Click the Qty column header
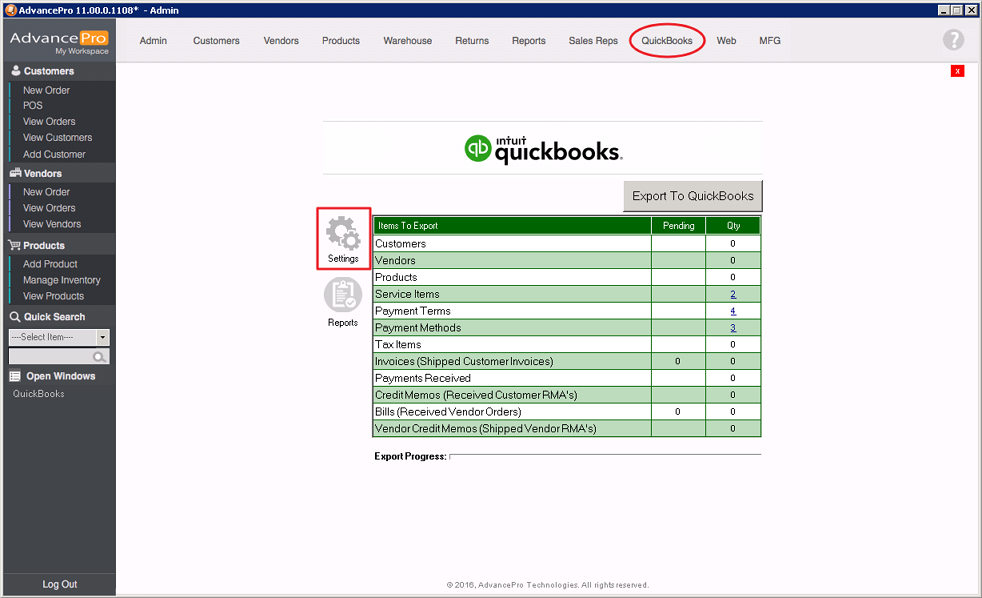Viewport: 982px width, 598px height. click(x=733, y=225)
